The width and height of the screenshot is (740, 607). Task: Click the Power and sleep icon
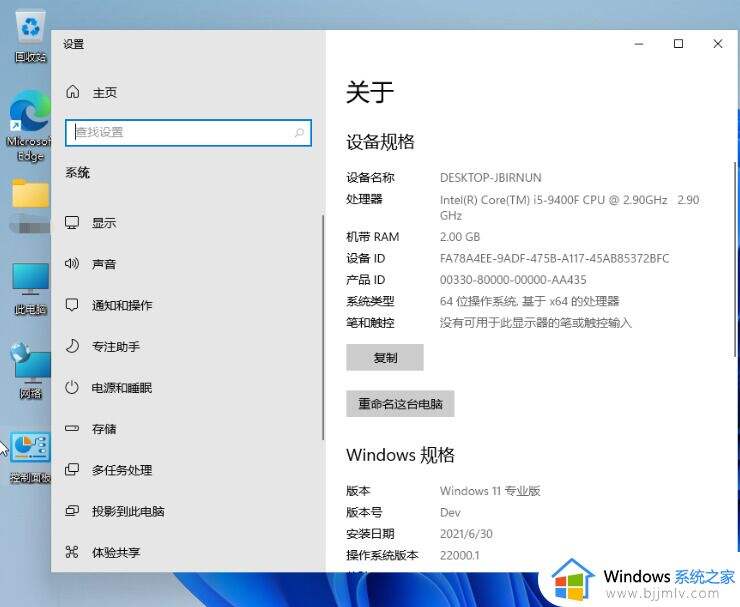72,388
